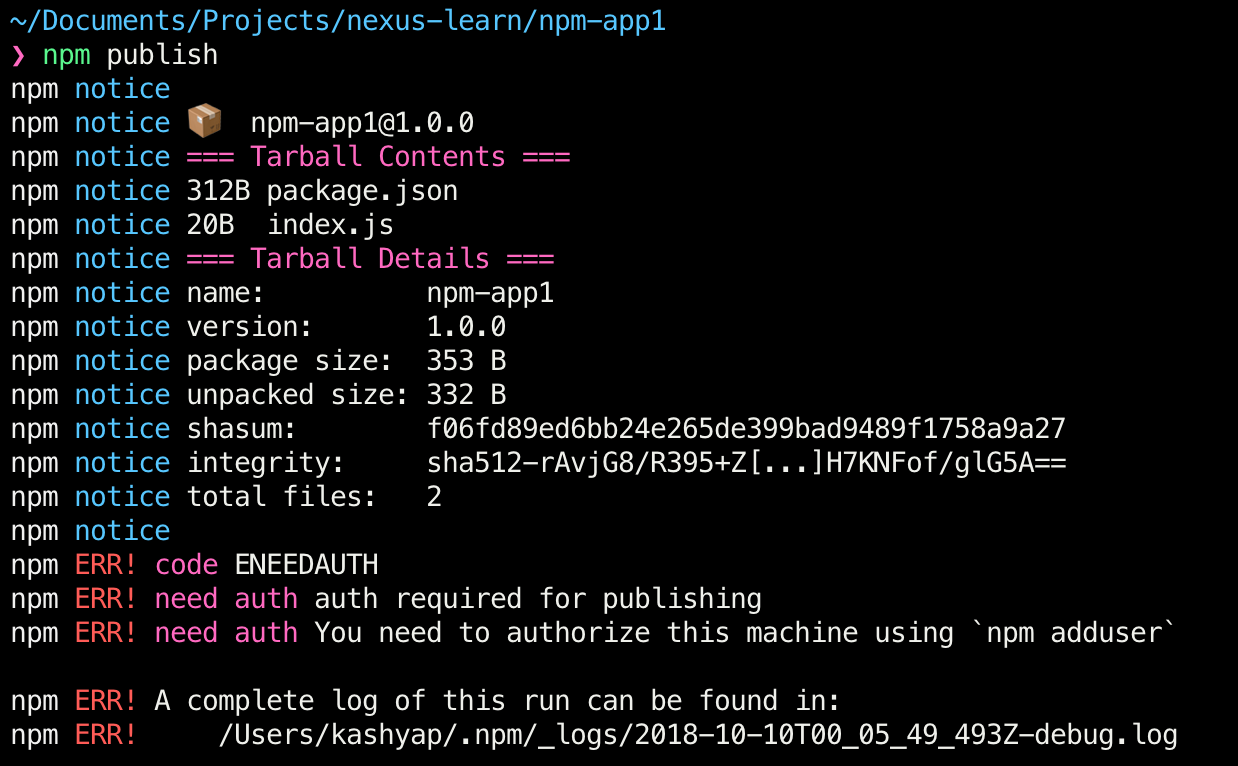
Task: Click the pink prompt arrow symbol
Action: (17, 56)
